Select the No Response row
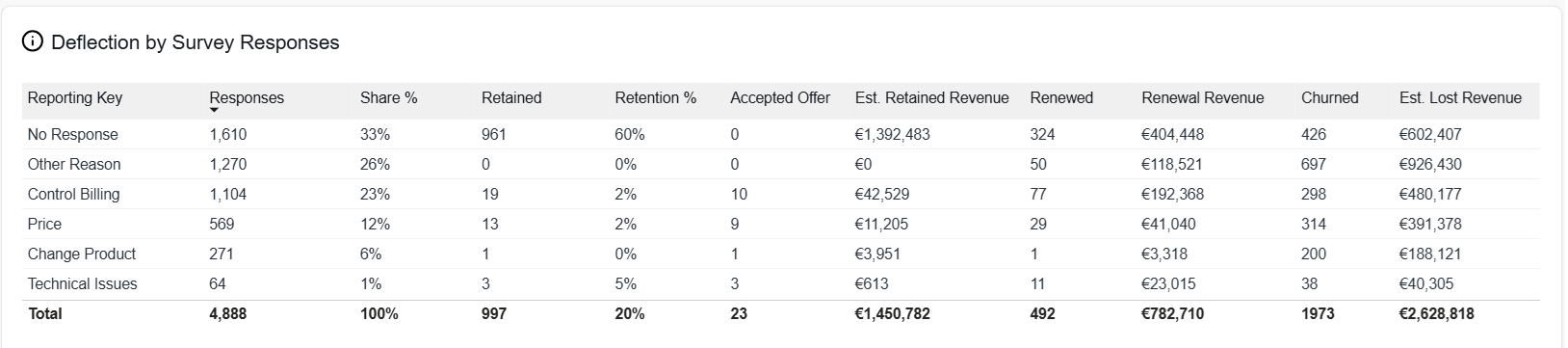This screenshot has height=348, width=1568. pyautogui.click(x=781, y=134)
